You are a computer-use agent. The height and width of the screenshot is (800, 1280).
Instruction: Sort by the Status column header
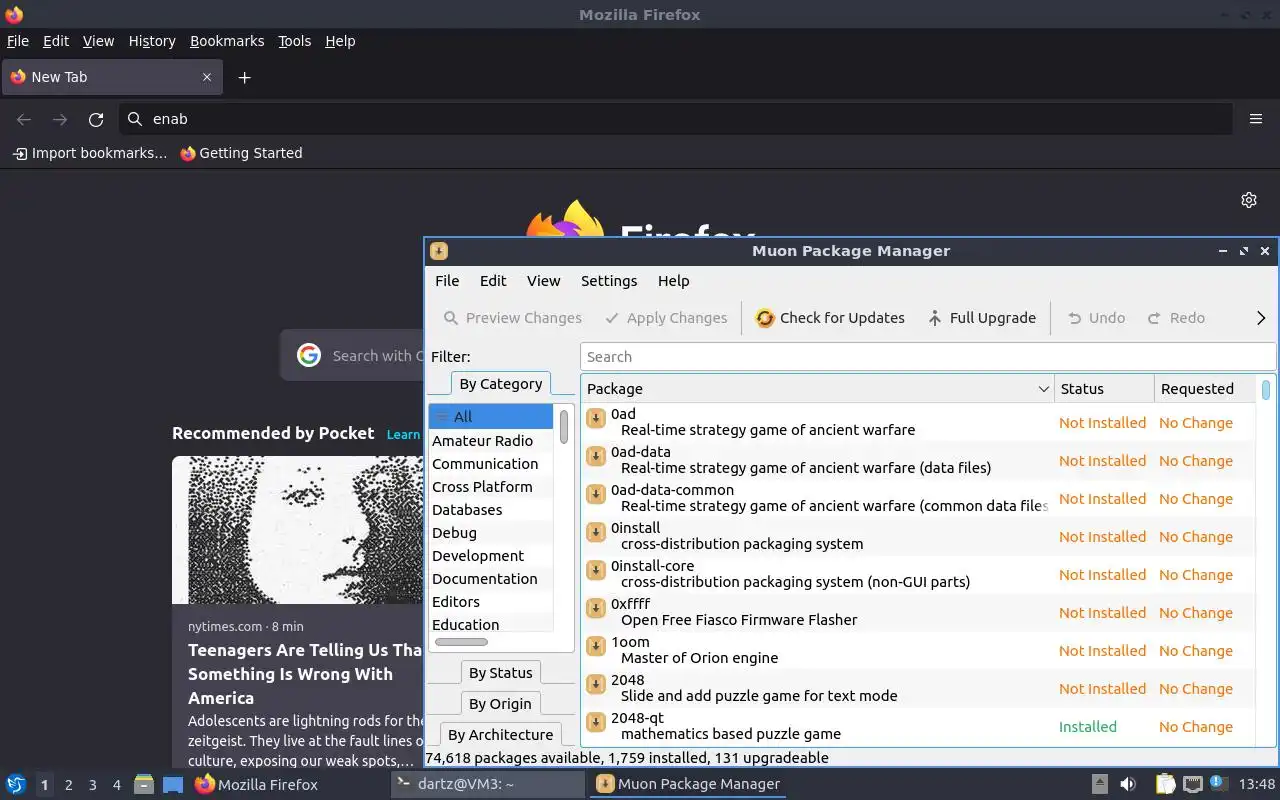click(1104, 389)
